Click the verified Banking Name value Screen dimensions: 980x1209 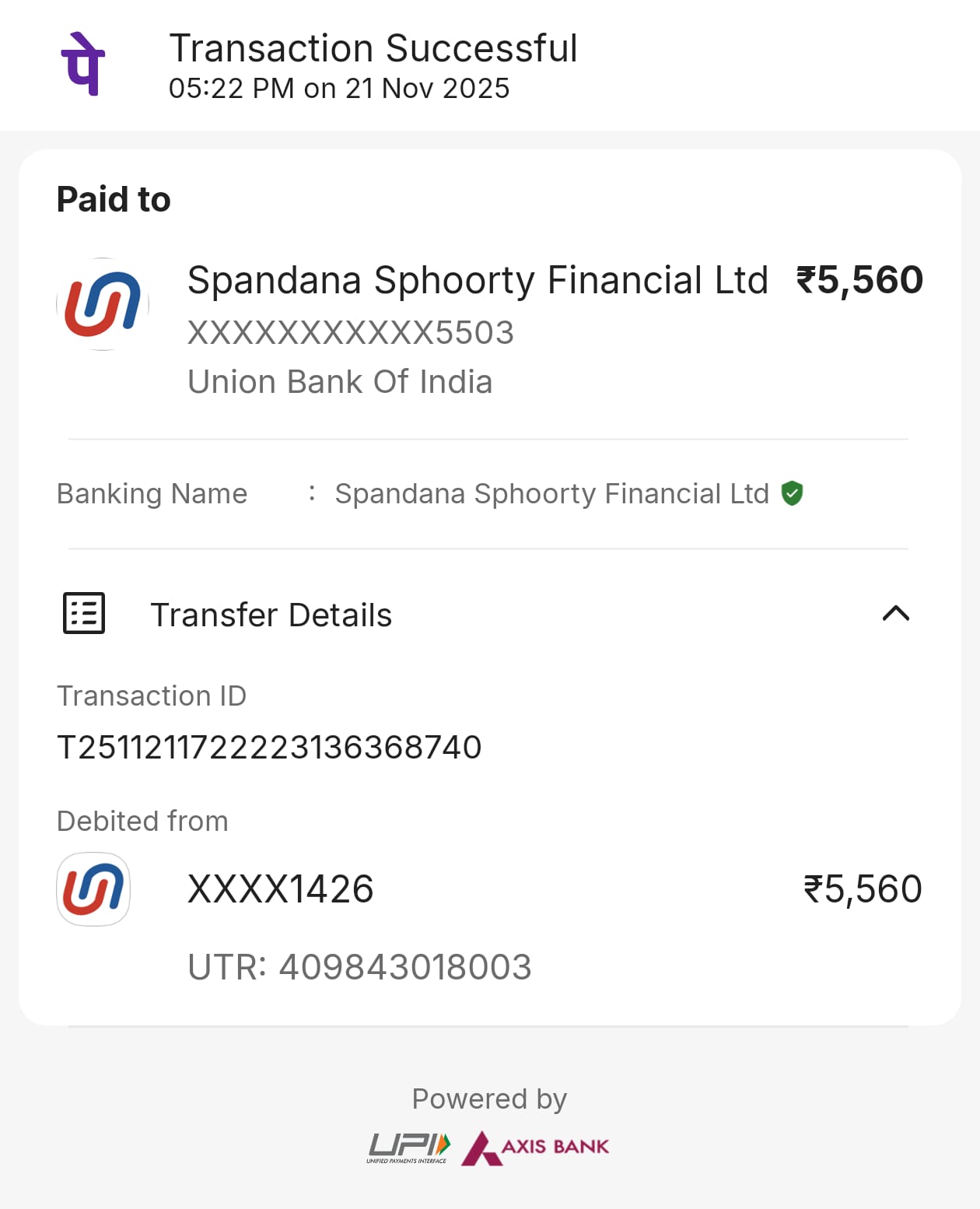coord(551,494)
